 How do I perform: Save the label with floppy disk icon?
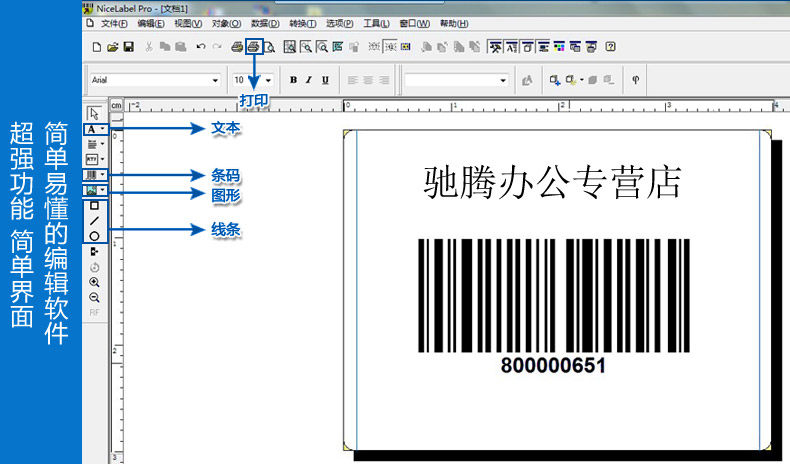[128, 47]
